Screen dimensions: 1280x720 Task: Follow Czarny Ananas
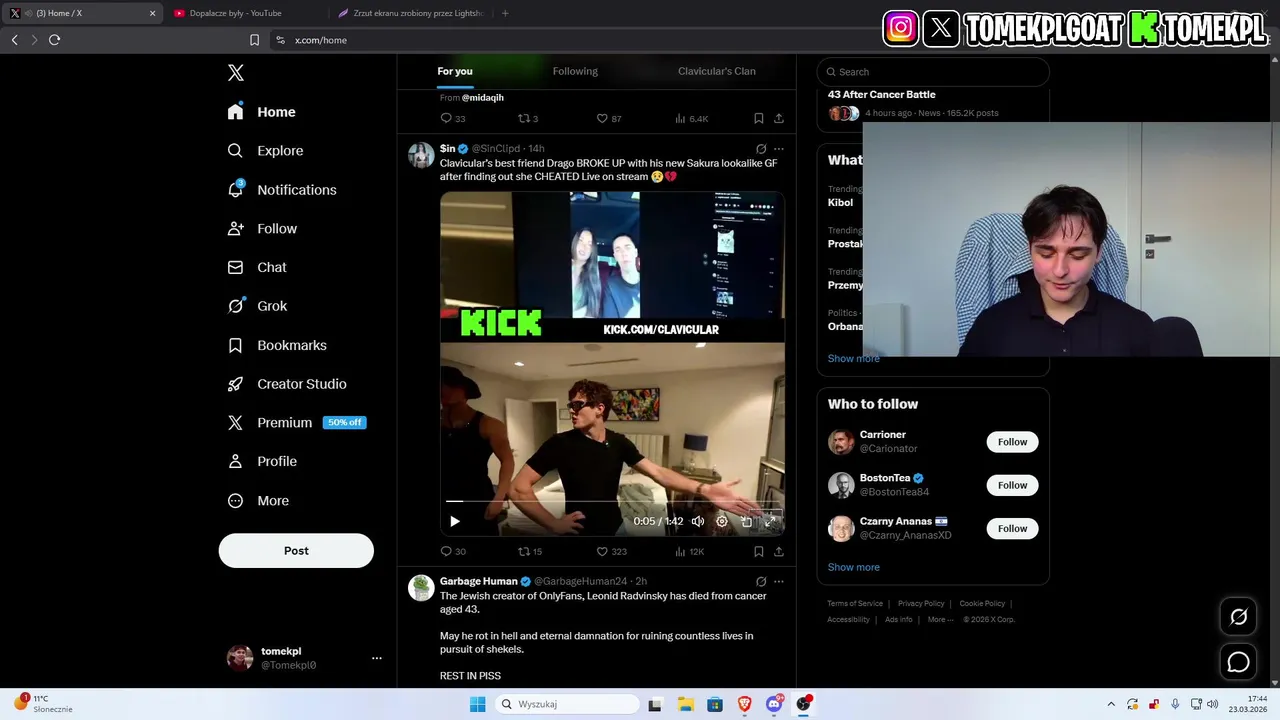tap(1012, 528)
